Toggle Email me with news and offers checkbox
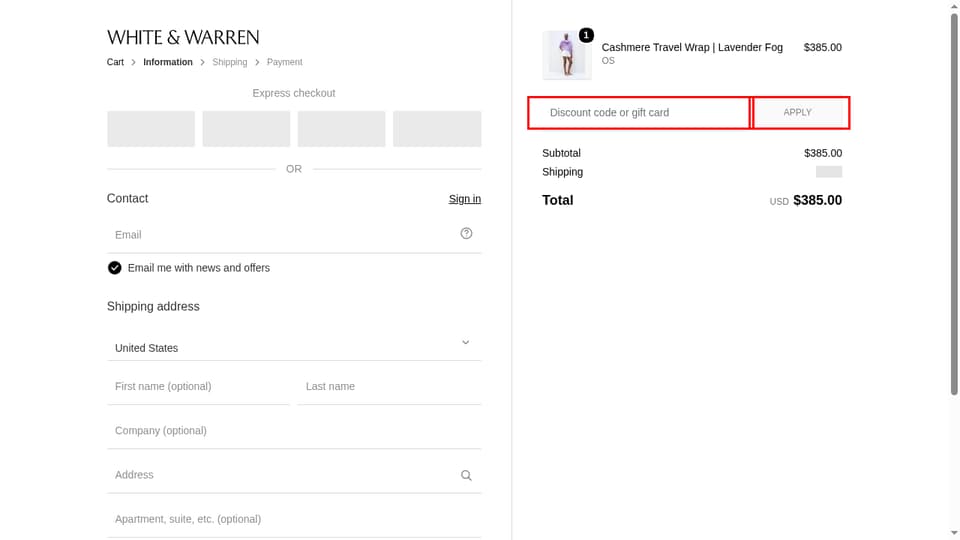Viewport: 960px width, 540px height. 114,268
